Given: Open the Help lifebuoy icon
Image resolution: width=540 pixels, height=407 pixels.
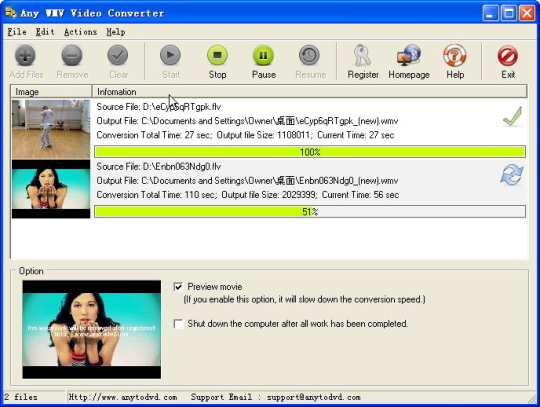Looking at the screenshot, I should tap(455, 55).
